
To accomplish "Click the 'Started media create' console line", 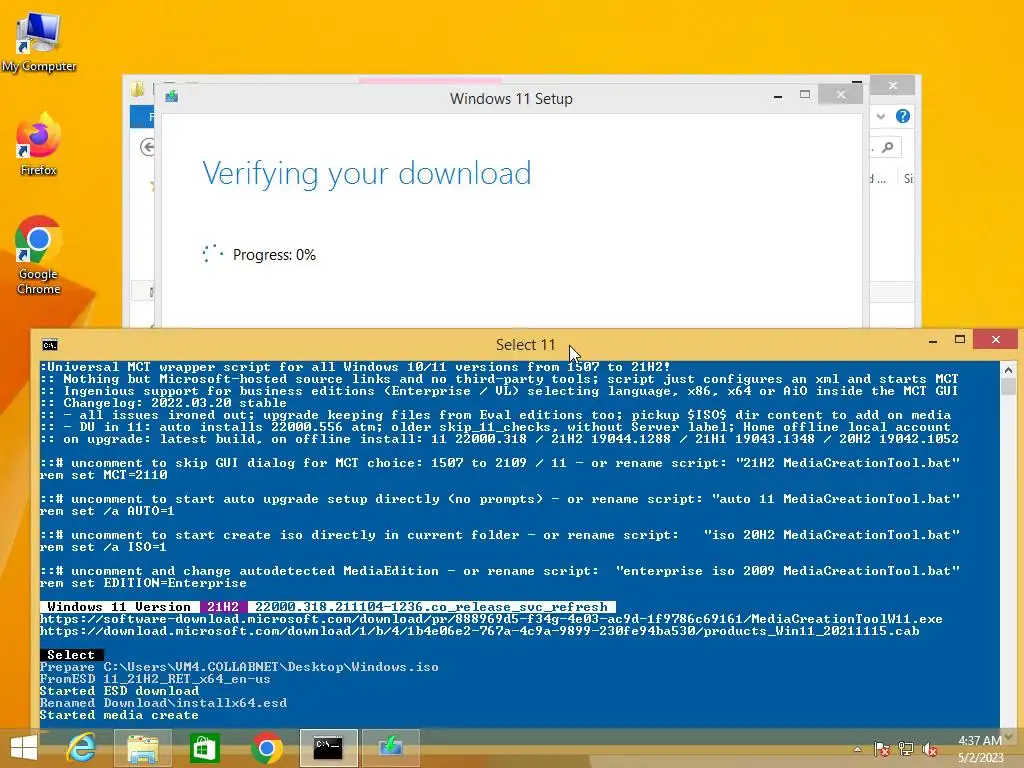I will [119, 715].
